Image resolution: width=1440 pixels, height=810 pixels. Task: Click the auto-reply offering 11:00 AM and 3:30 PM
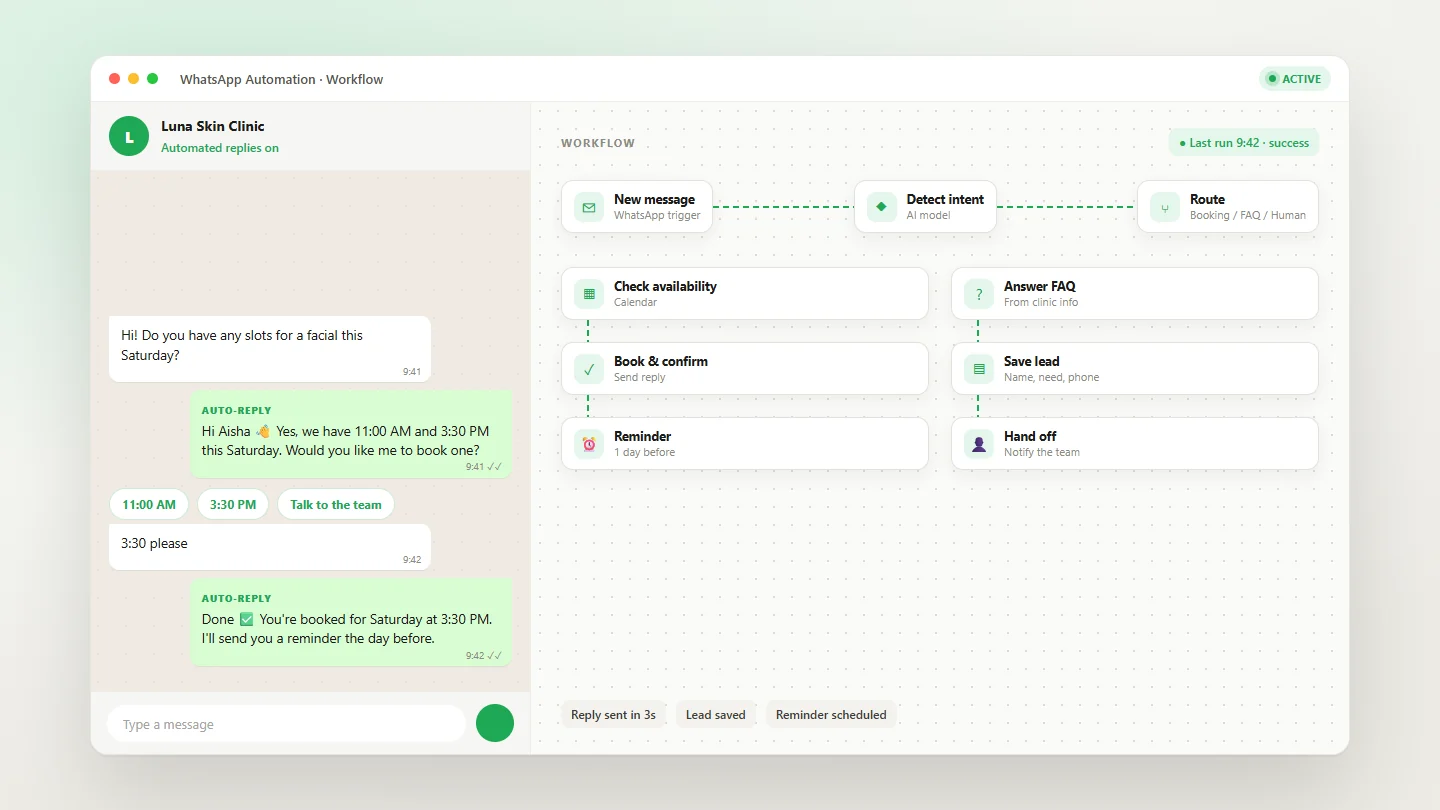pyautogui.click(x=351, y=434)
